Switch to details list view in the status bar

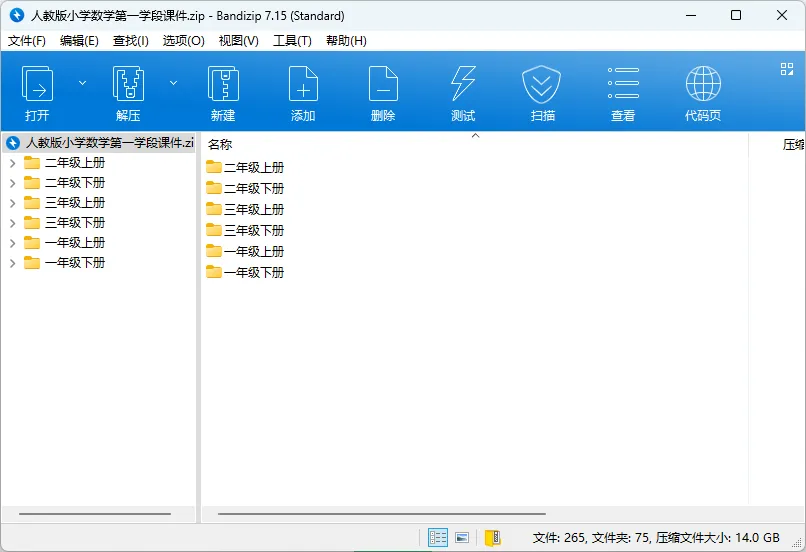(x=438, y=538)
